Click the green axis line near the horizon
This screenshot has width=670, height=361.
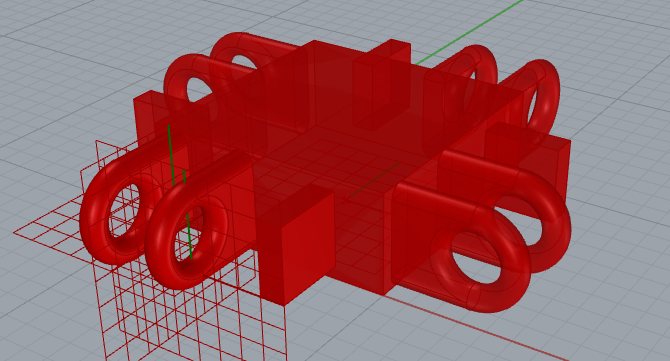[469, 32]
